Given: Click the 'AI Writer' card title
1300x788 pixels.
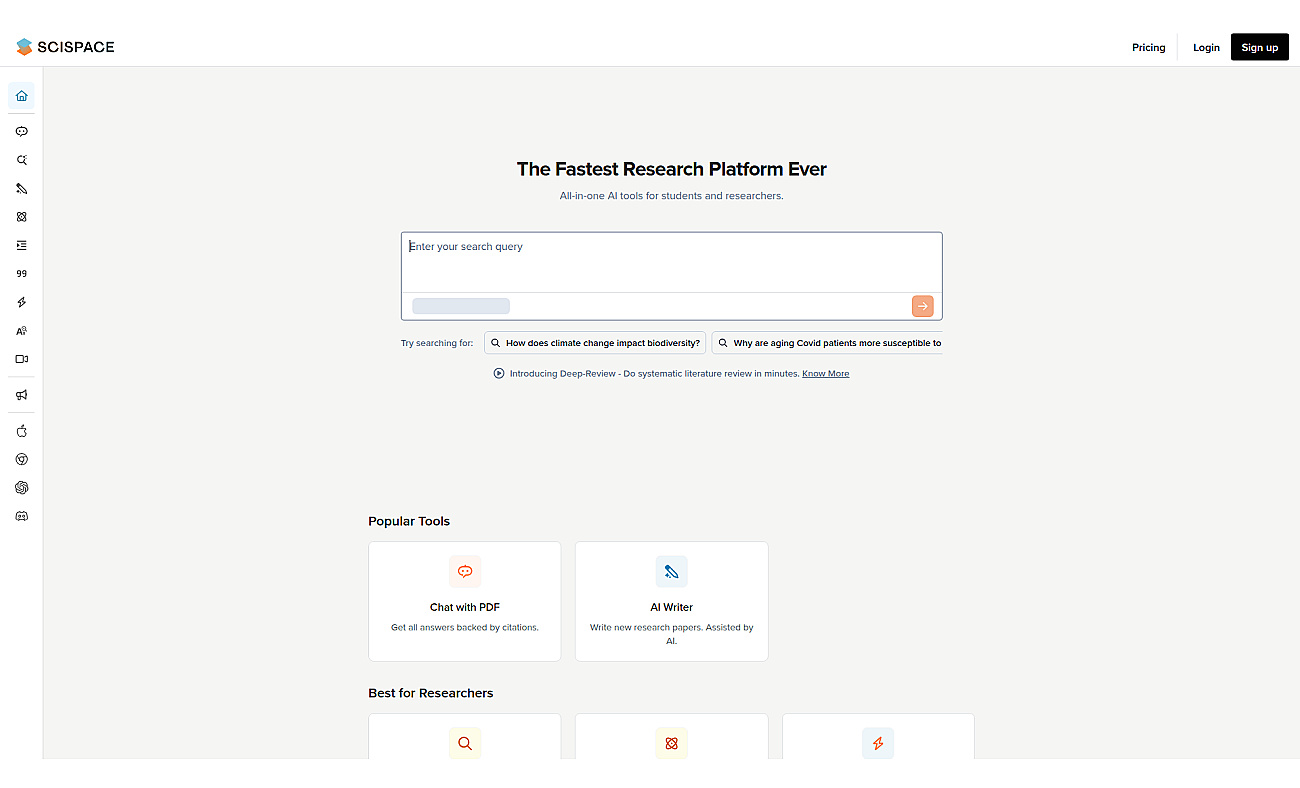Looking at the screenshot, I should (672, 607).
